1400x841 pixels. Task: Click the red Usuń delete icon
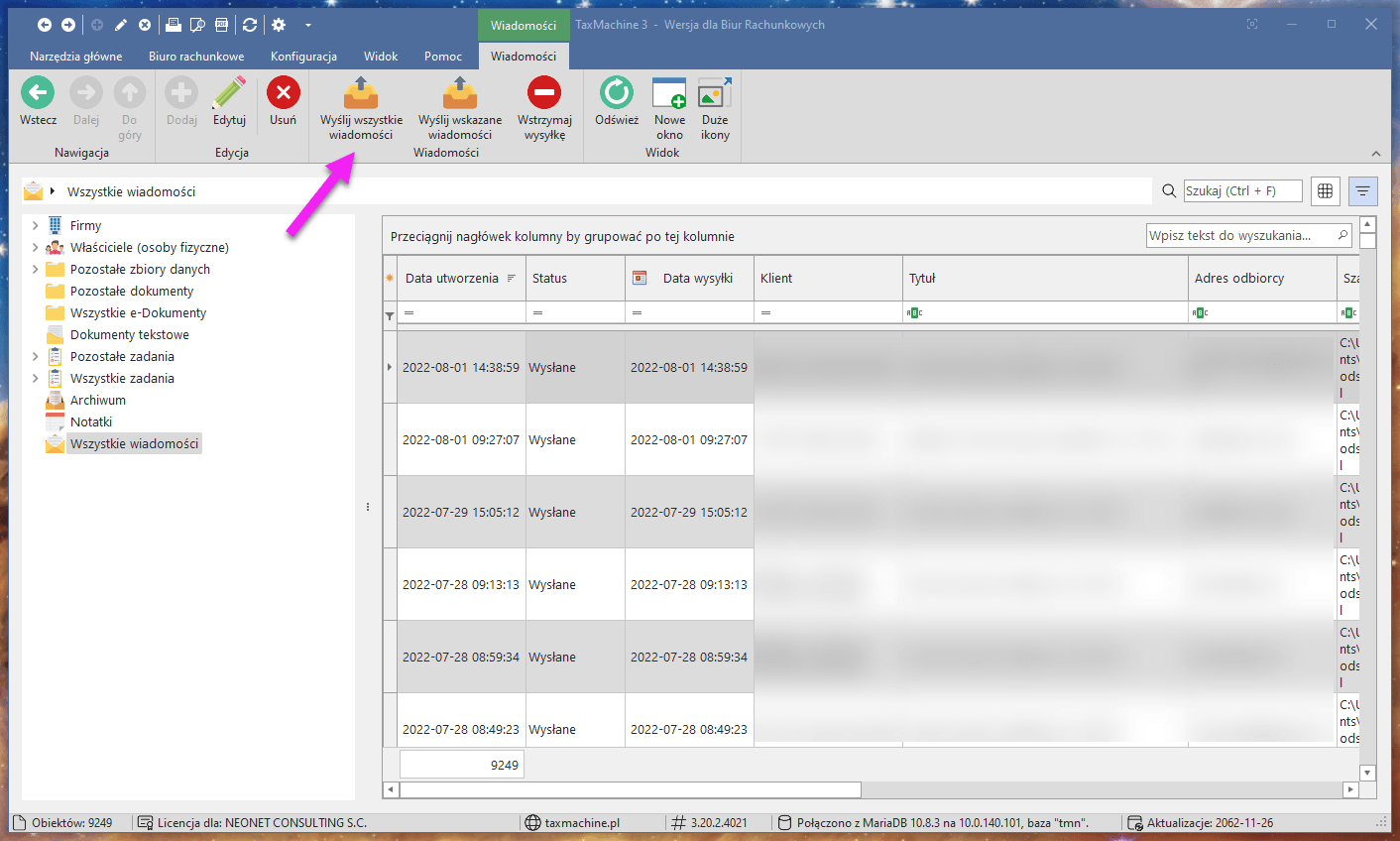pyautogui.click(x=283, y=94)
